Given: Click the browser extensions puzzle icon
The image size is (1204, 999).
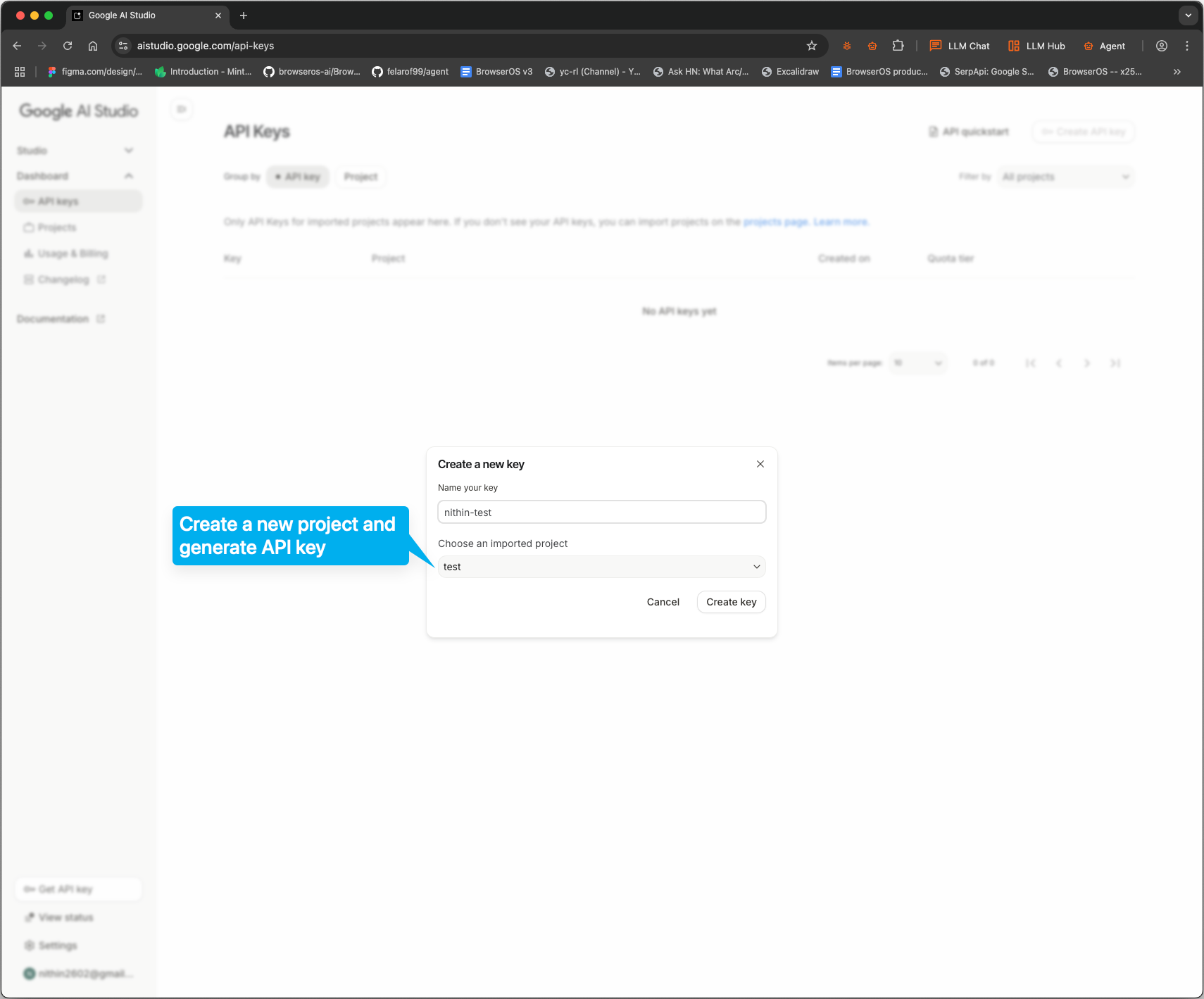Looking at the screenshot, I should coord(898,45).
